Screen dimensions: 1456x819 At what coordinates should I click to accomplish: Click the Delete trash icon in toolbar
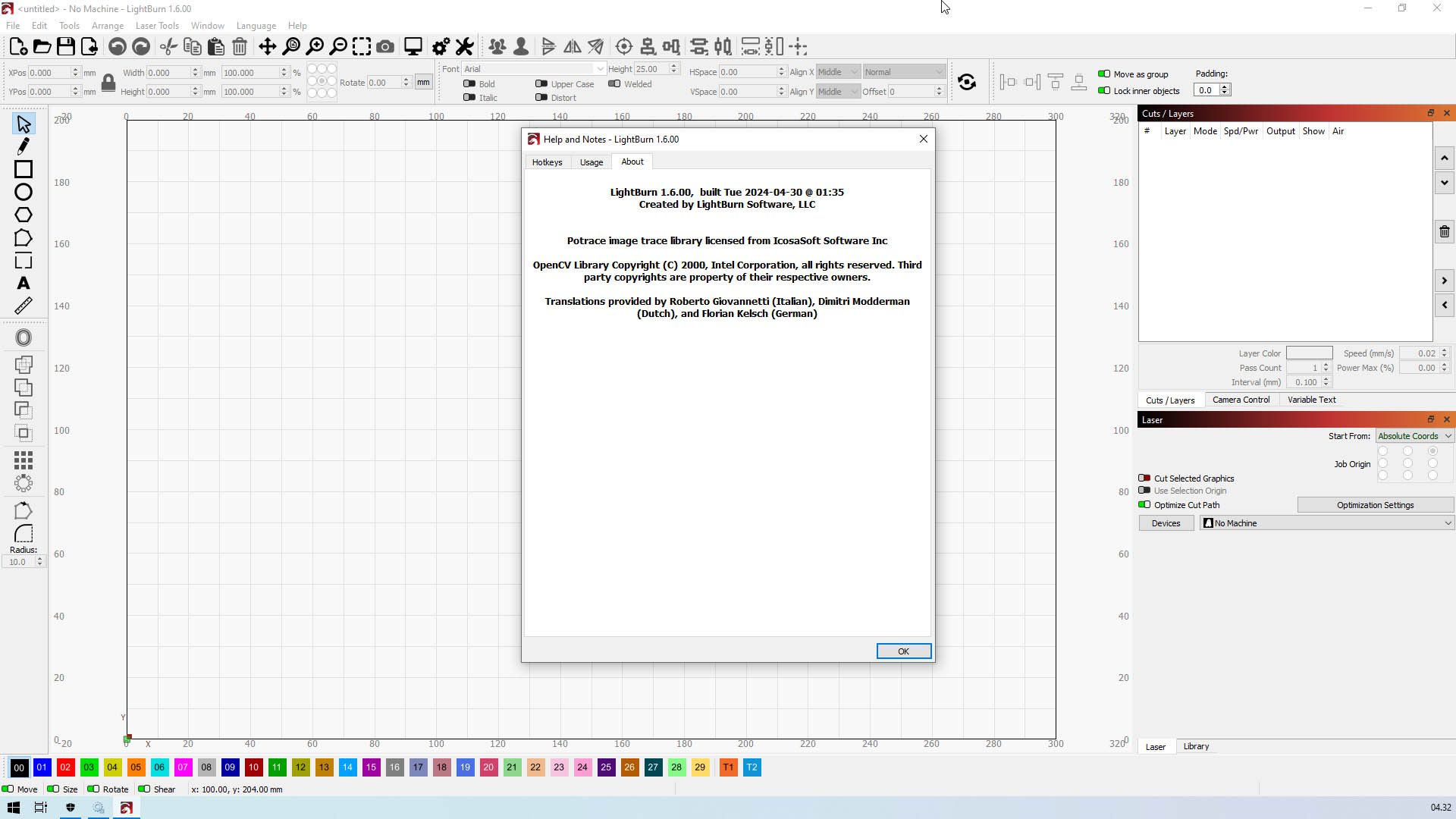click(x=240, y=47)
